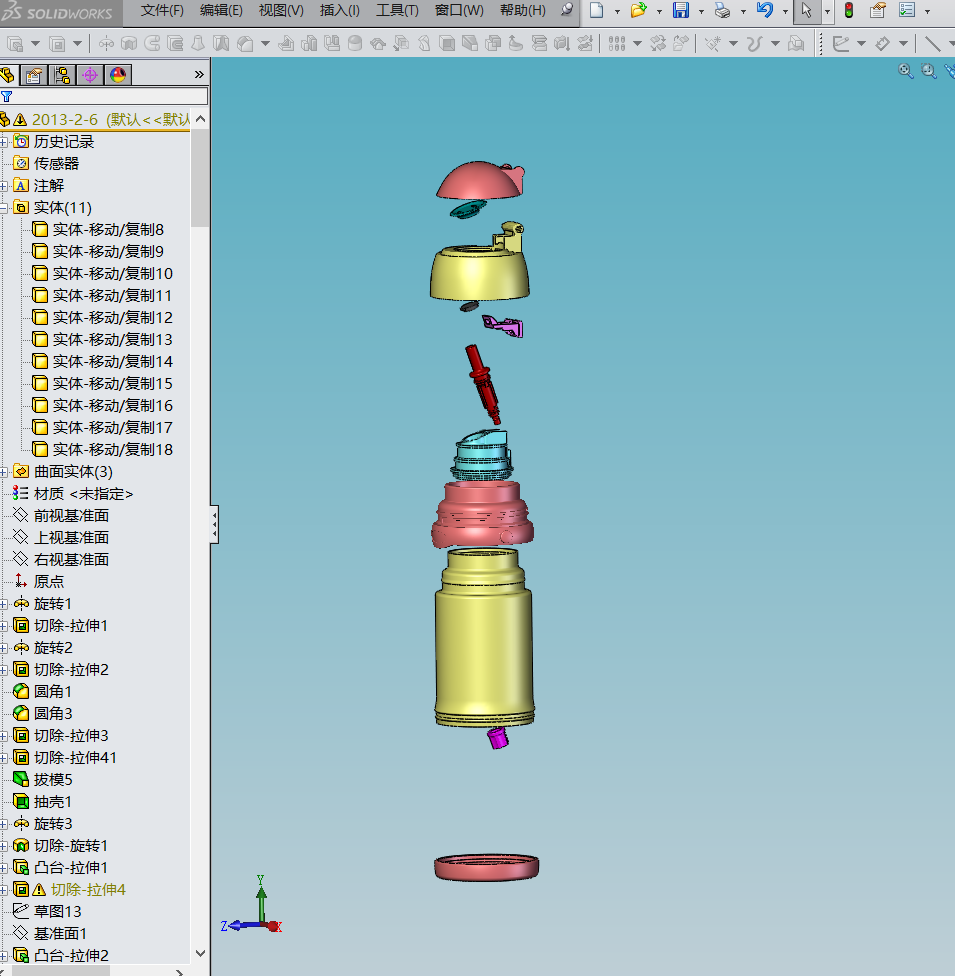Click the Zoom to Fit magnifier icon
The image size is (955, 976).
coord(906,71)
